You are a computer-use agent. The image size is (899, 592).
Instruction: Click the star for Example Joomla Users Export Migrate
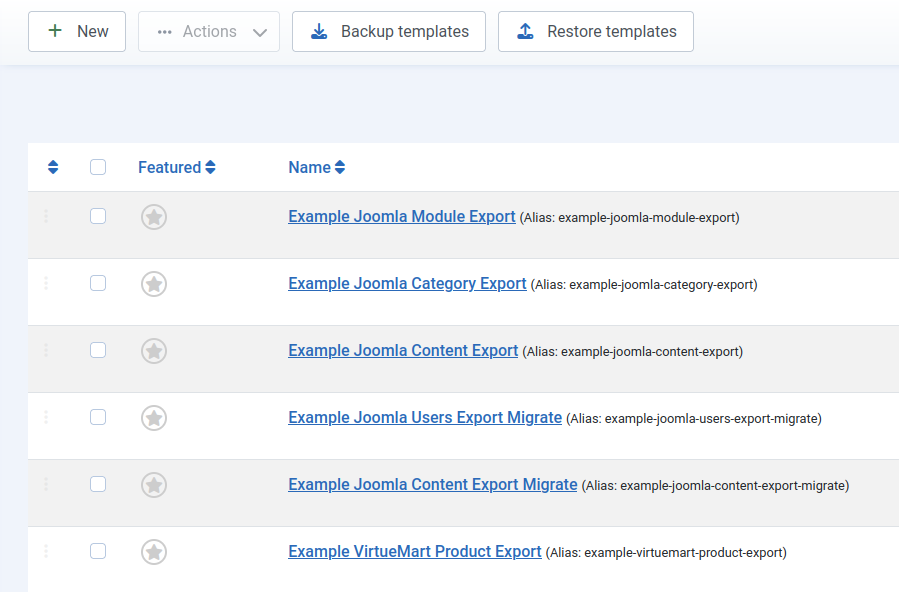tap(153, 417)
